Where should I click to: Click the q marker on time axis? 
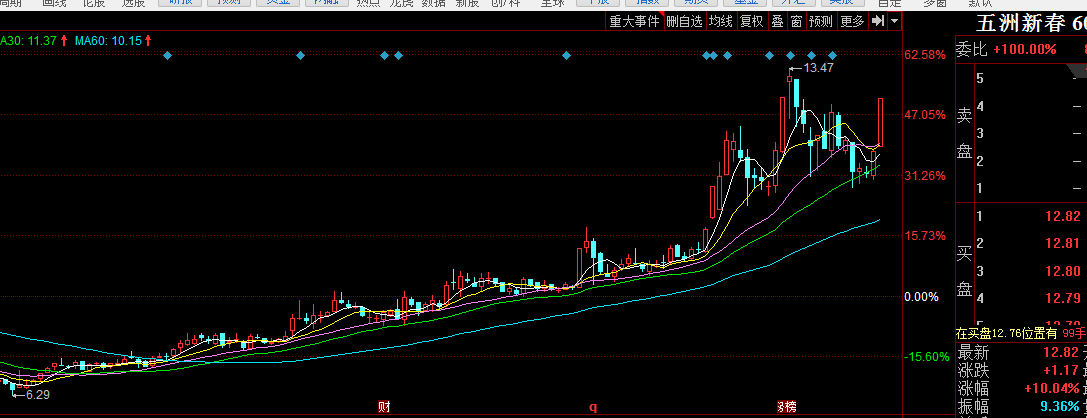click(593, 407)
